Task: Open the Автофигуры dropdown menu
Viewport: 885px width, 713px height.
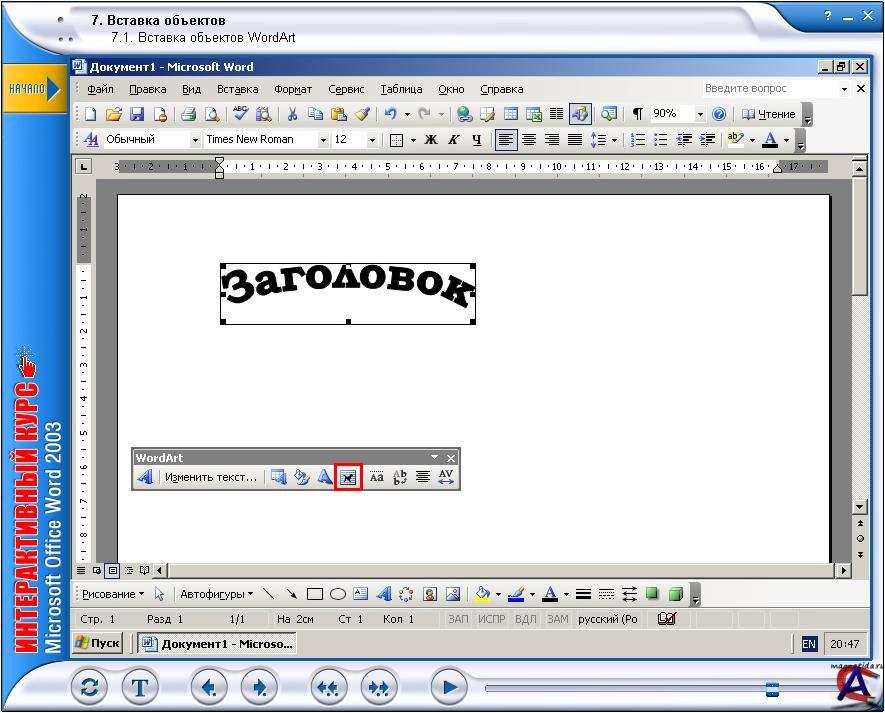Action: point(217,594)
